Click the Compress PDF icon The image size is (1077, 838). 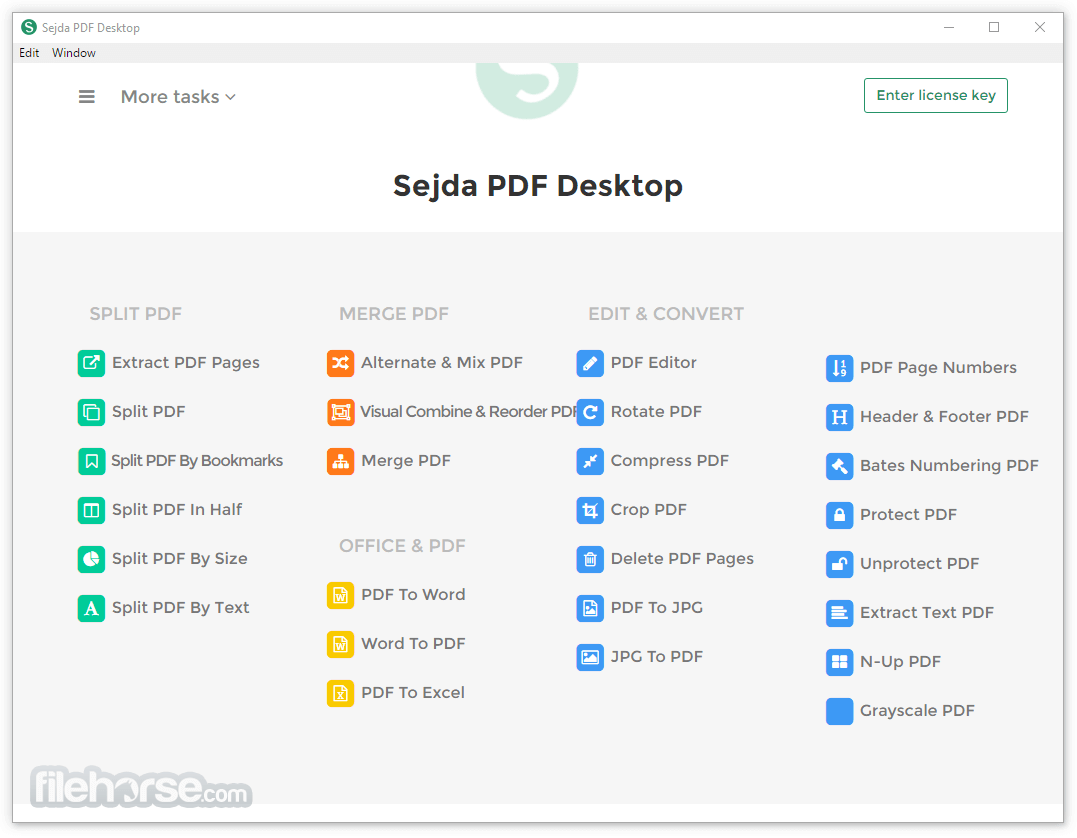tap(590, 461)
